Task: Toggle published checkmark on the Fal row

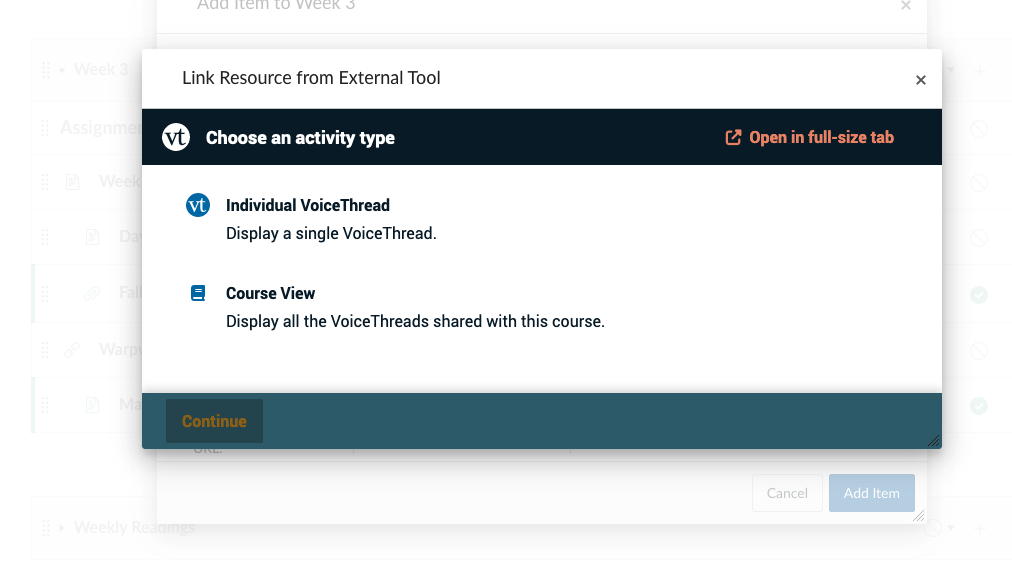Action: 979,295
